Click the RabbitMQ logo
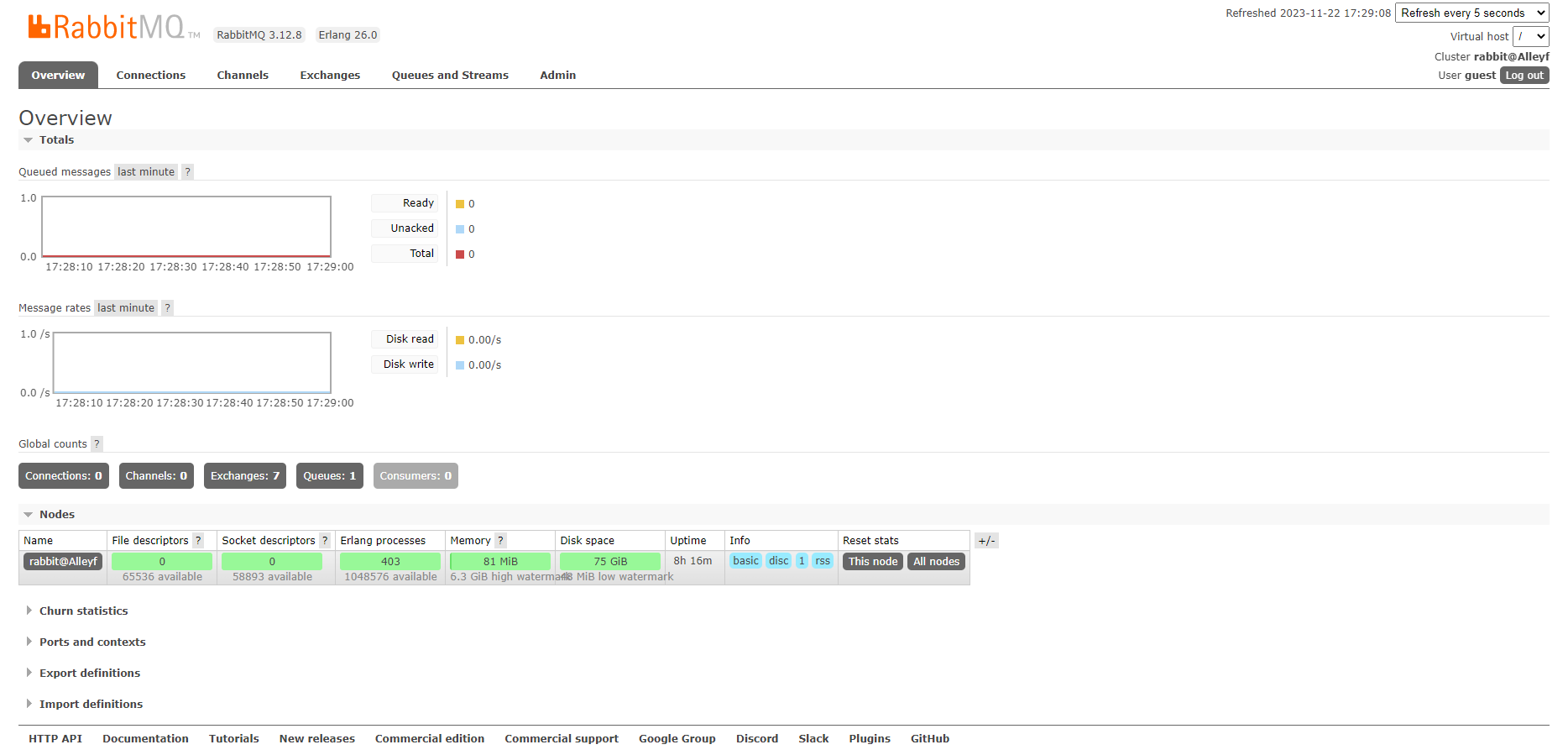1568x755 pixels. click(x=106, y=28)
